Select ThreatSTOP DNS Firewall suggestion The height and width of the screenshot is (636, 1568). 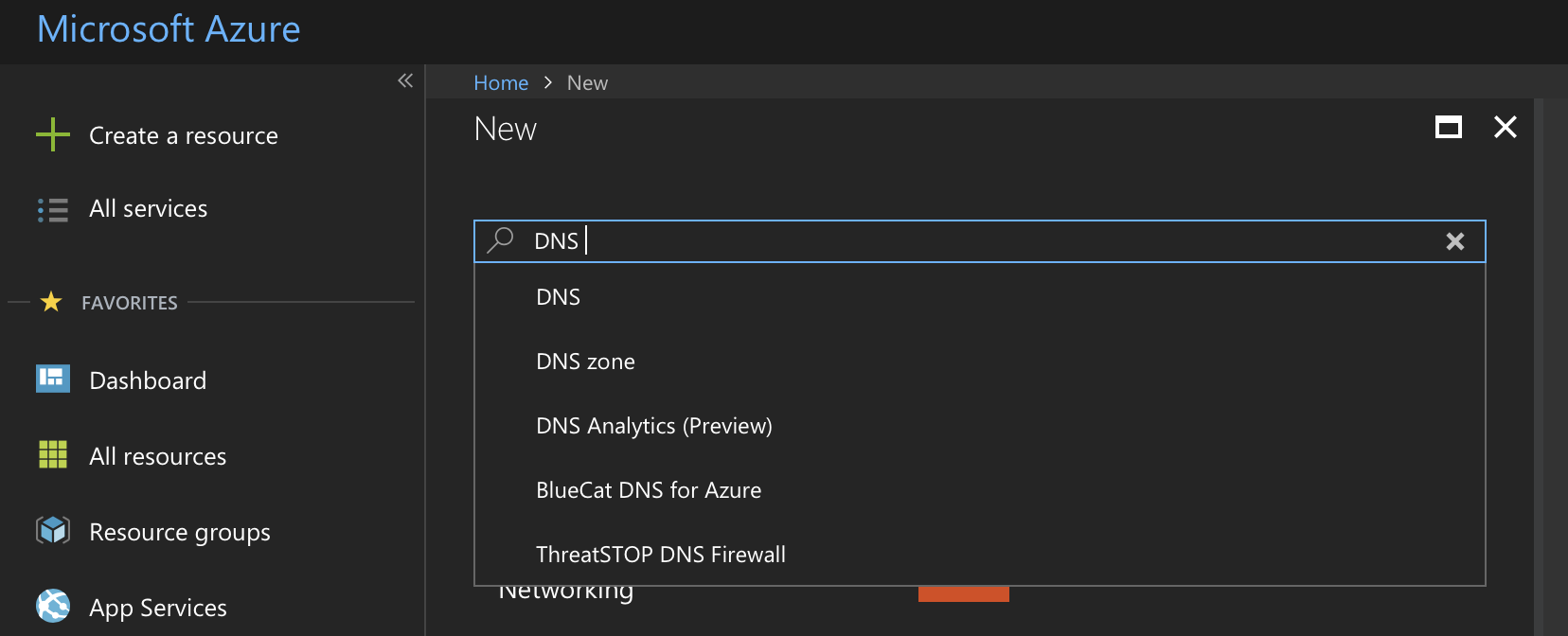(x=979, y=555)
